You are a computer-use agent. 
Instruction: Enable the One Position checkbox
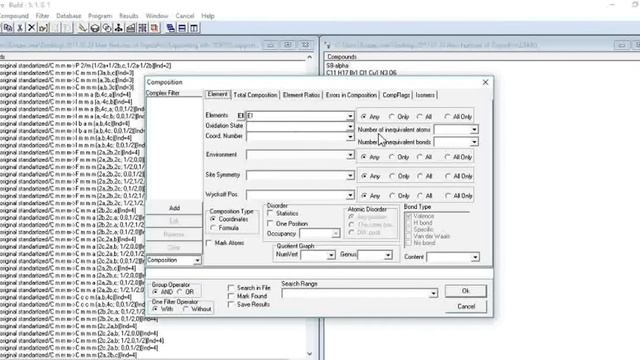(x=270, y=224)
